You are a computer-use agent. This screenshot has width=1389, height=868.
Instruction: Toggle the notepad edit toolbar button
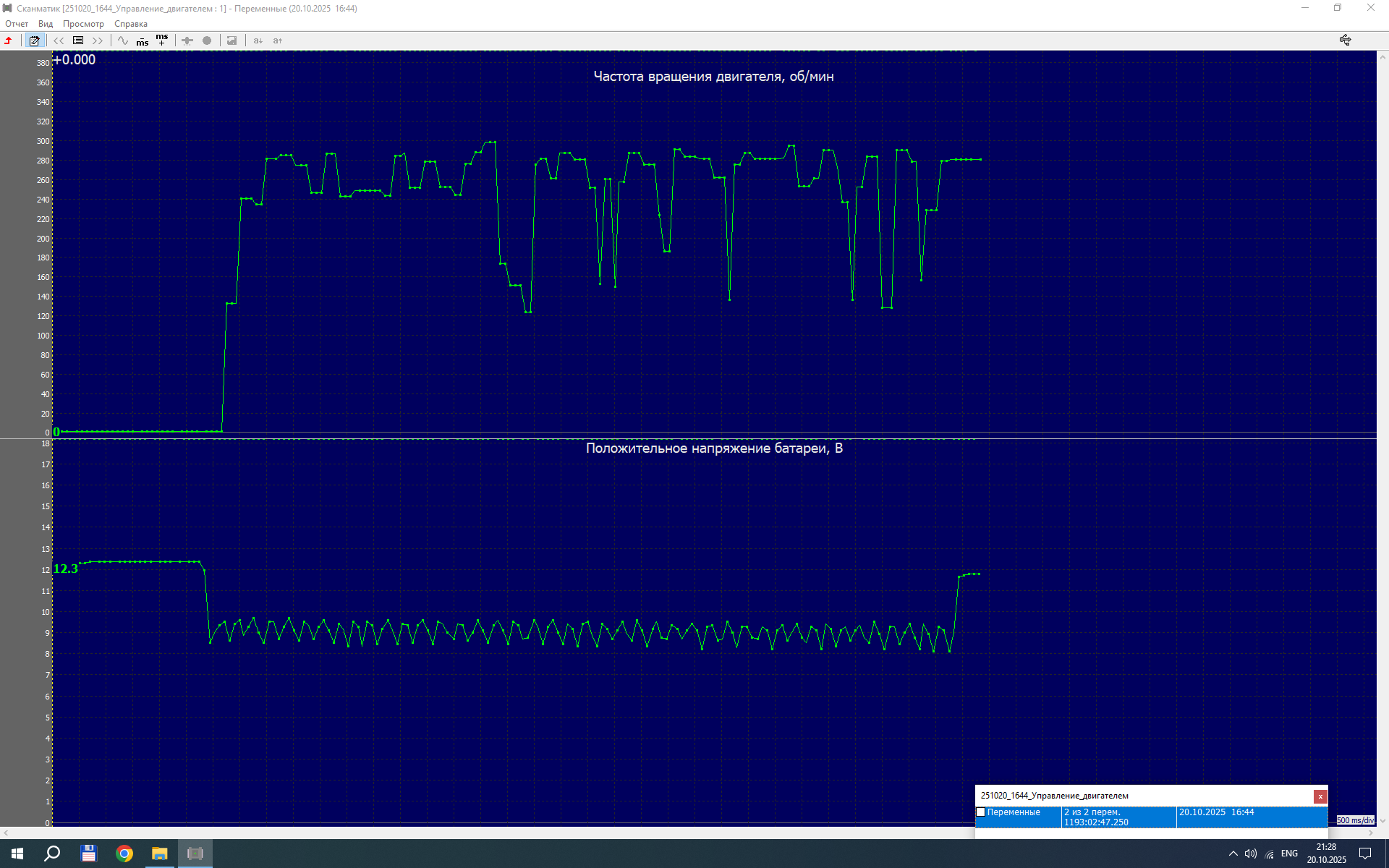pos(34,41)
